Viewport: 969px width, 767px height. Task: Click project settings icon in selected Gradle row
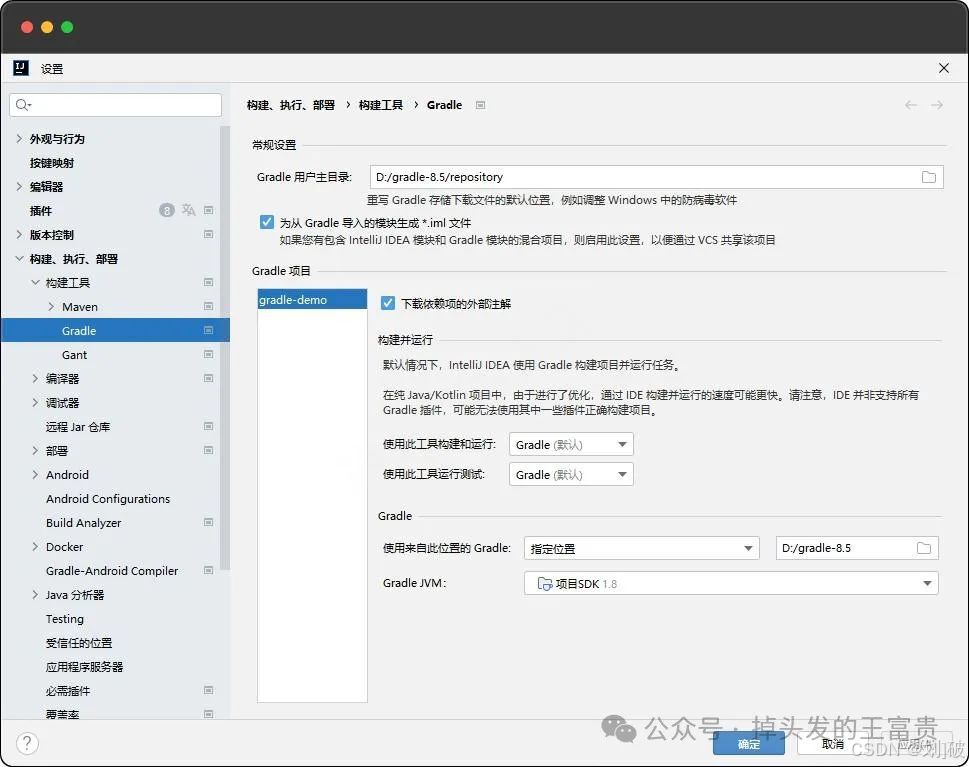[209, 331]
